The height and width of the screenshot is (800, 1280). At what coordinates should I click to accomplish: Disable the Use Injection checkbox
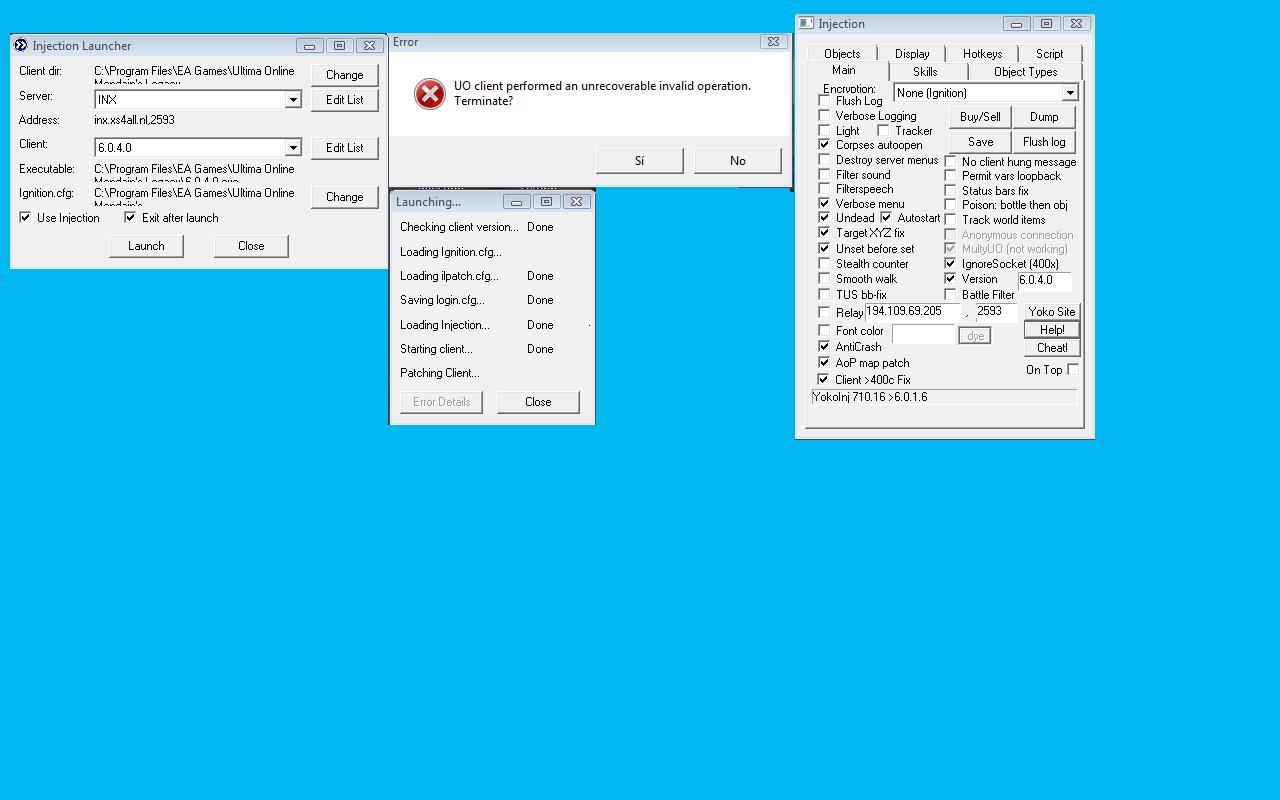(x=25, y=218)
